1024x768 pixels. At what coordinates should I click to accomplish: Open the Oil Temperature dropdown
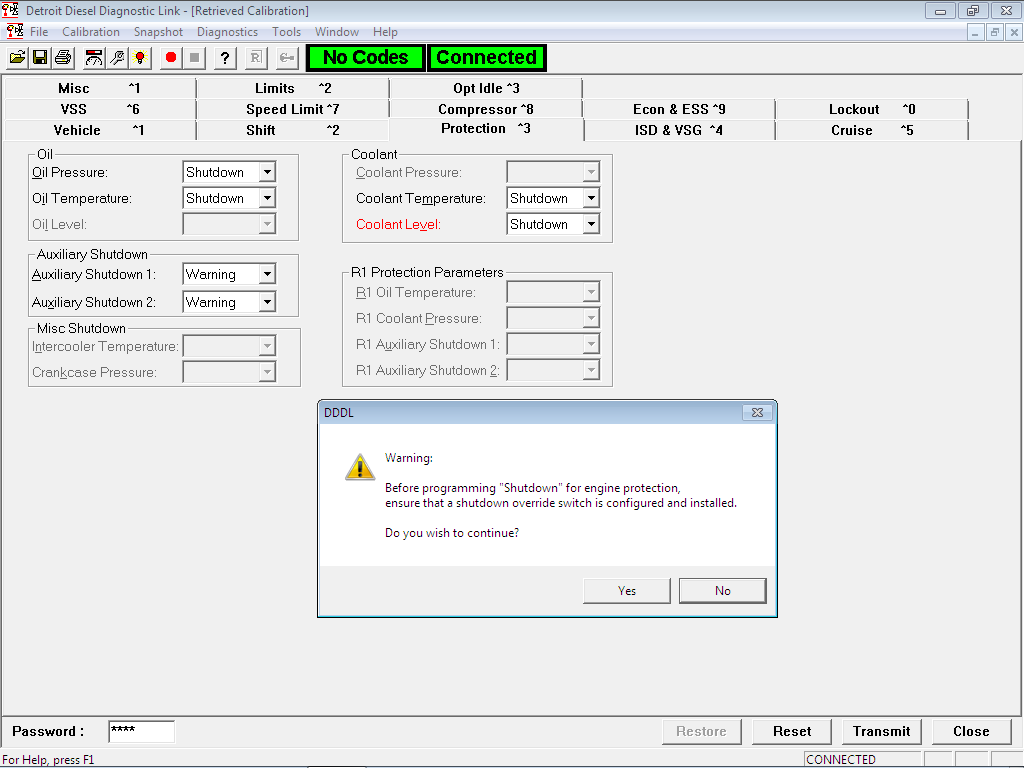pos(267,199)
